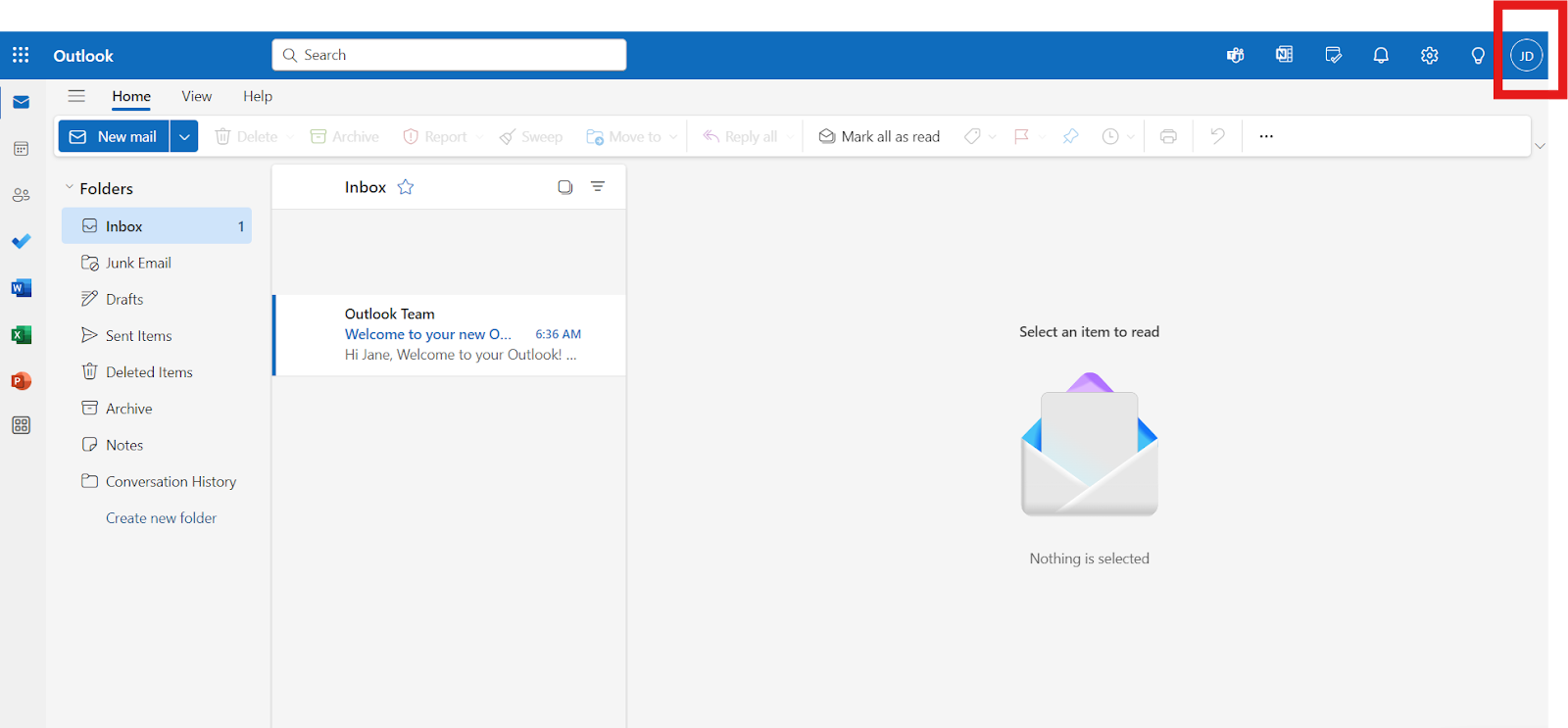
Task: Click Create new folder link
Action: (162, 518)
